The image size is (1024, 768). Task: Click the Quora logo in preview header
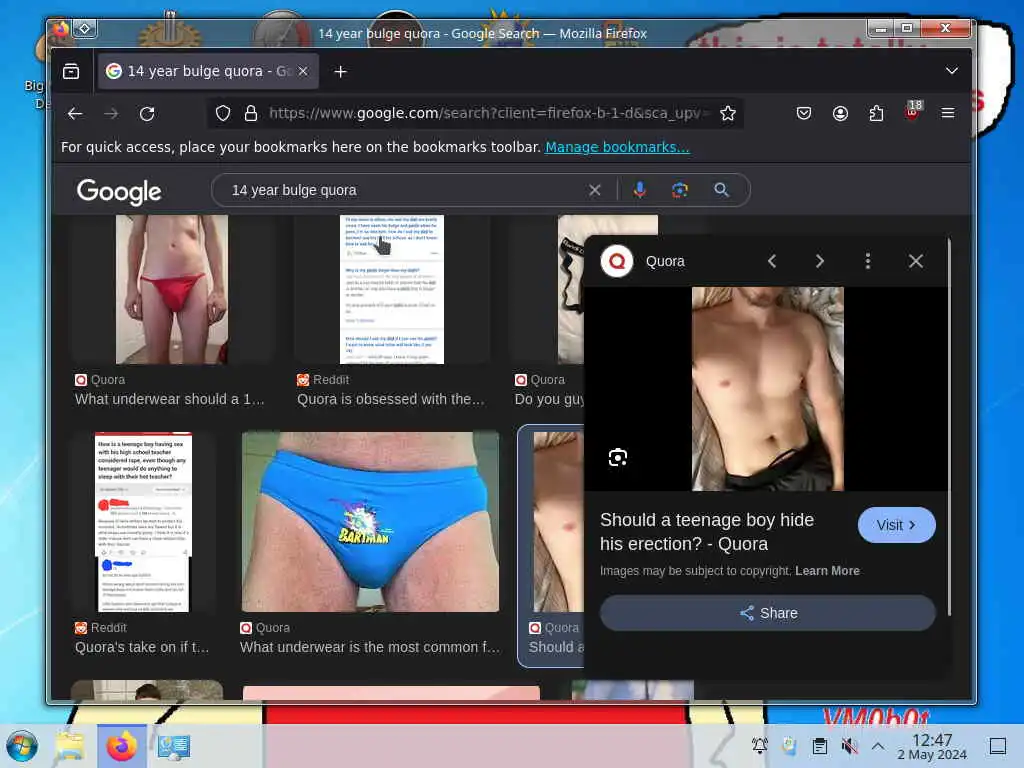[616, 261]
